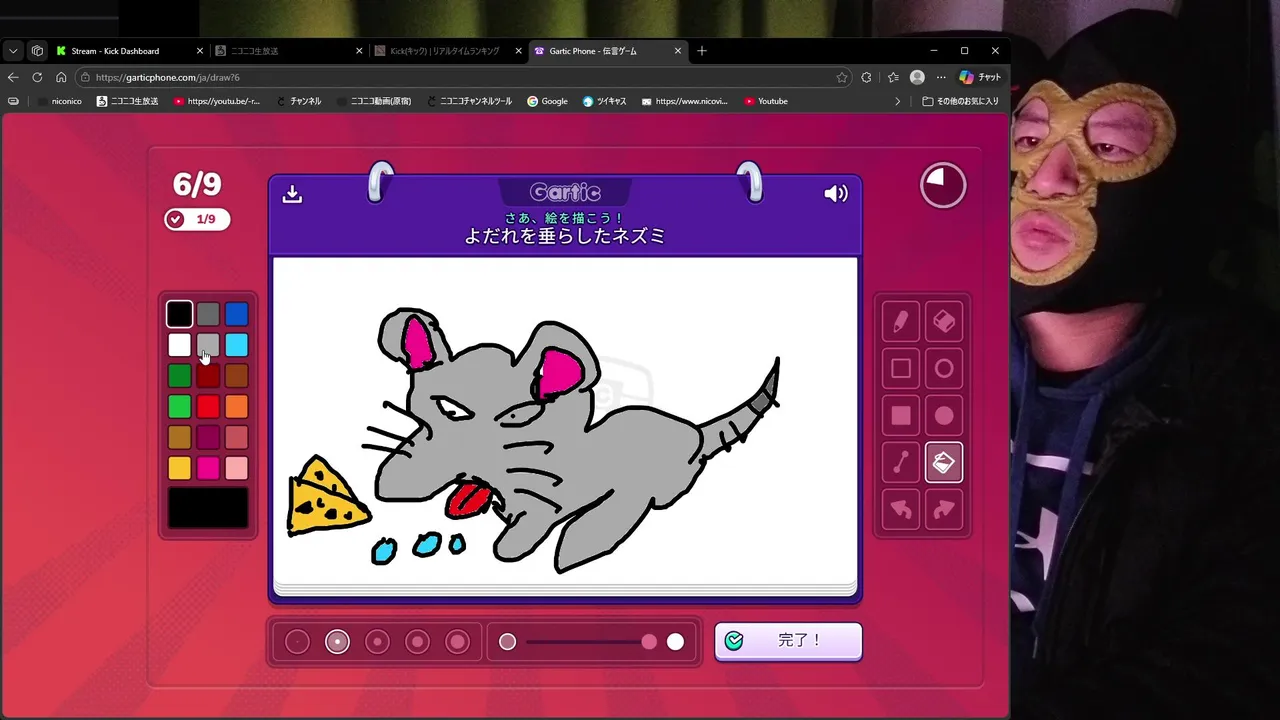Open the browser profile avatar
Image resolution: width=1280 pixels, height=720 pixels.
pyautogui.click(x=917, y=77)
